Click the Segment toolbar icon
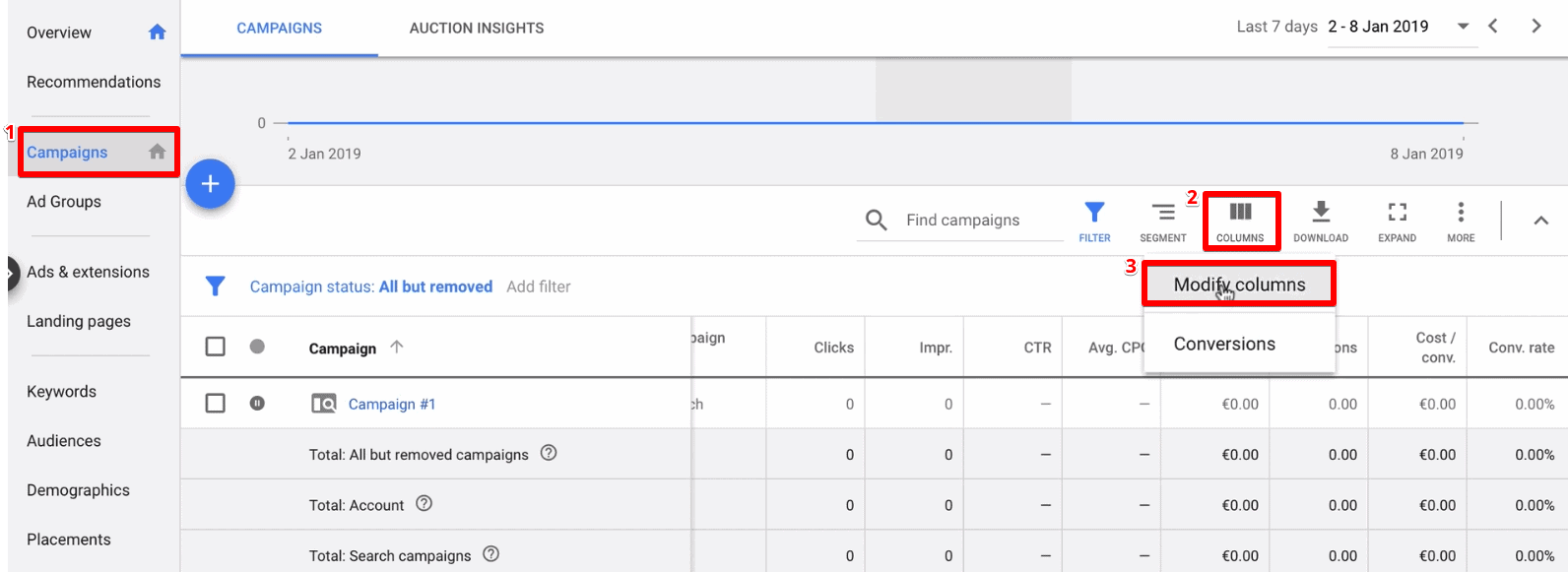 click(x=1162, y=222)
